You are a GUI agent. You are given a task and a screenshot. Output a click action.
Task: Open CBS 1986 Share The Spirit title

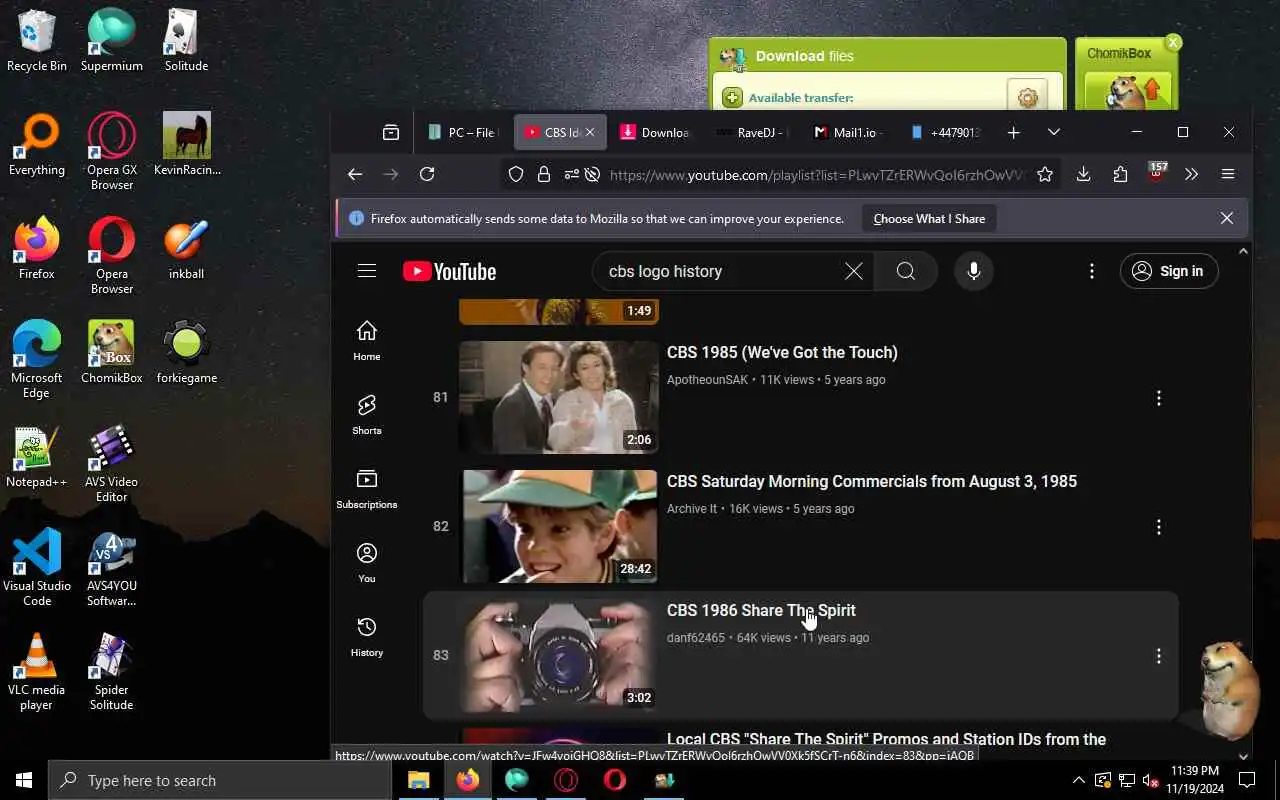761,610
